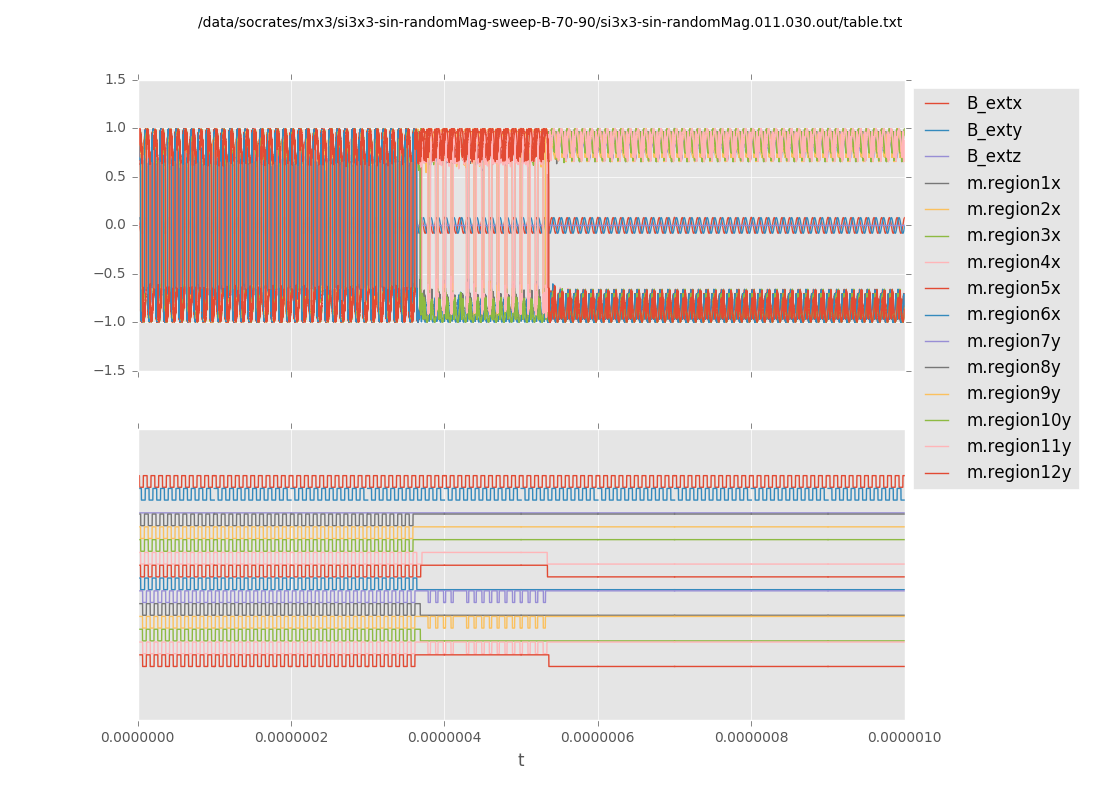
Task: Click the B_extx legend label
Action: [x=993, y=103]
